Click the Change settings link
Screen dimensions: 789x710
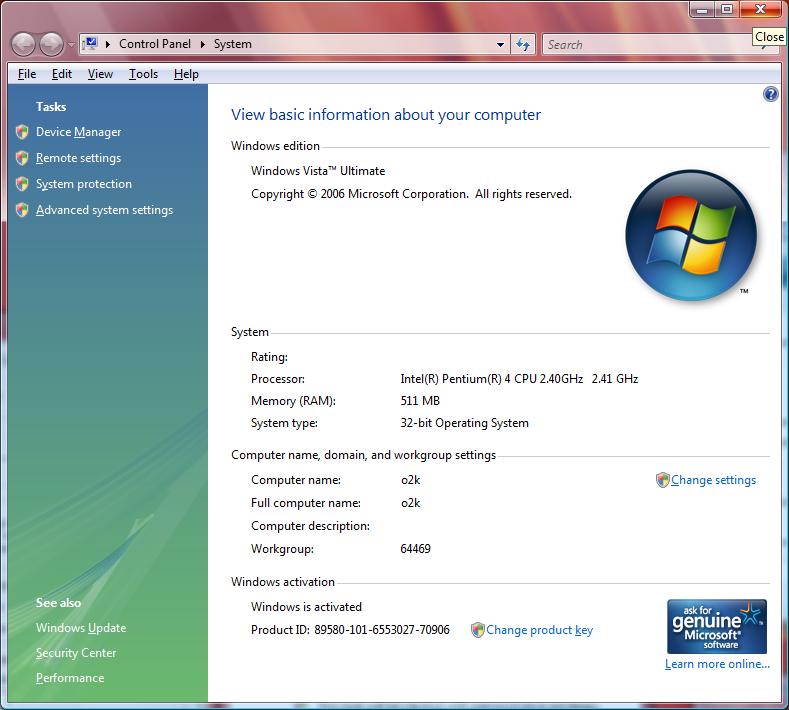(x=714, y=480)
